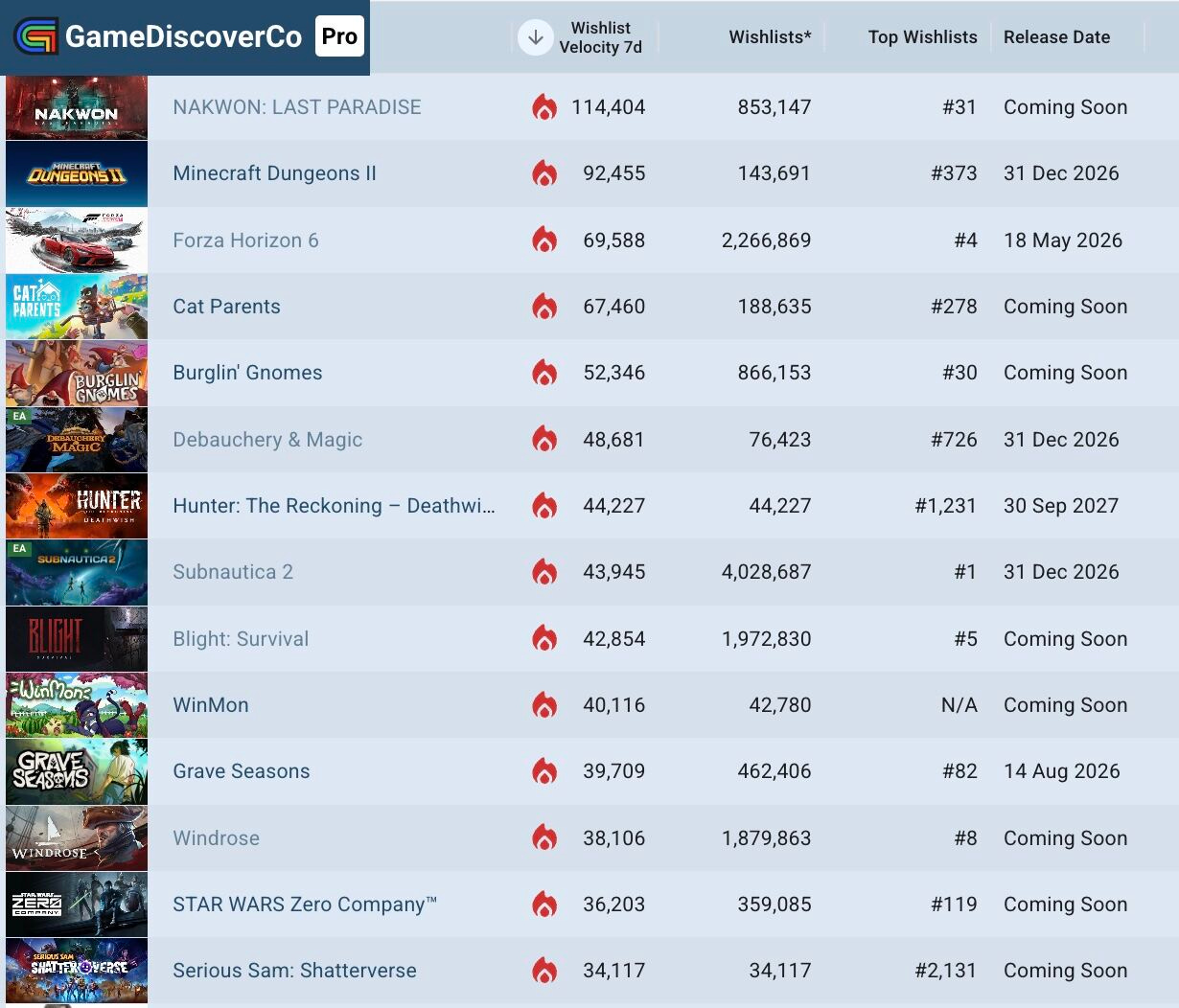Screen dimensions: 1179x1008
Task: Click the Blight Survival thumbnail
Action: pyautogui.click(x=77, y=639)
